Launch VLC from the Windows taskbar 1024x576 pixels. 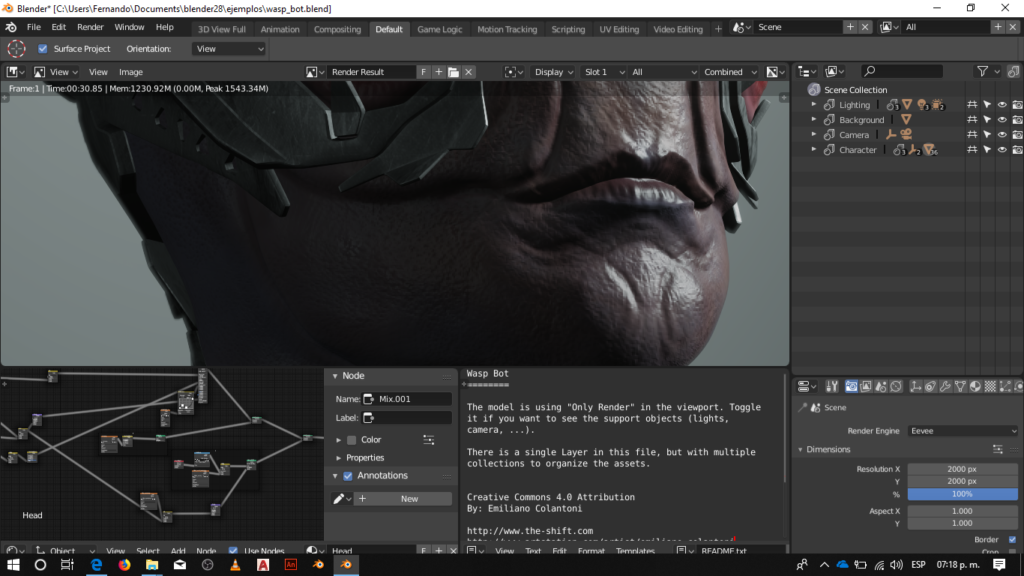click(x=235, y=565)
